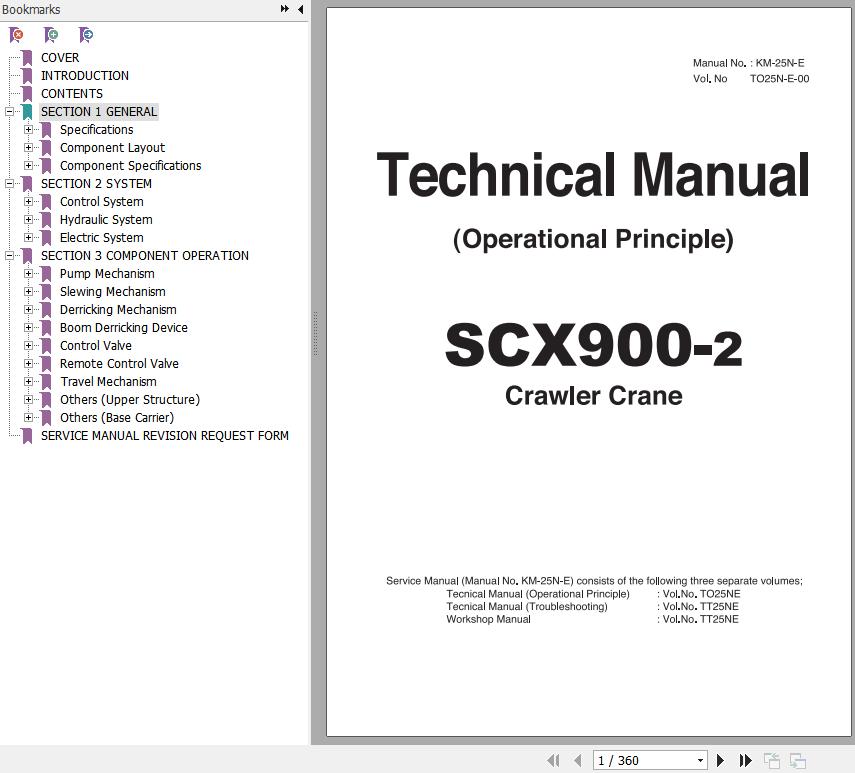
Task: Click the Technical Manual title on page
Action: pyautogui.click(x=593, y=174)
